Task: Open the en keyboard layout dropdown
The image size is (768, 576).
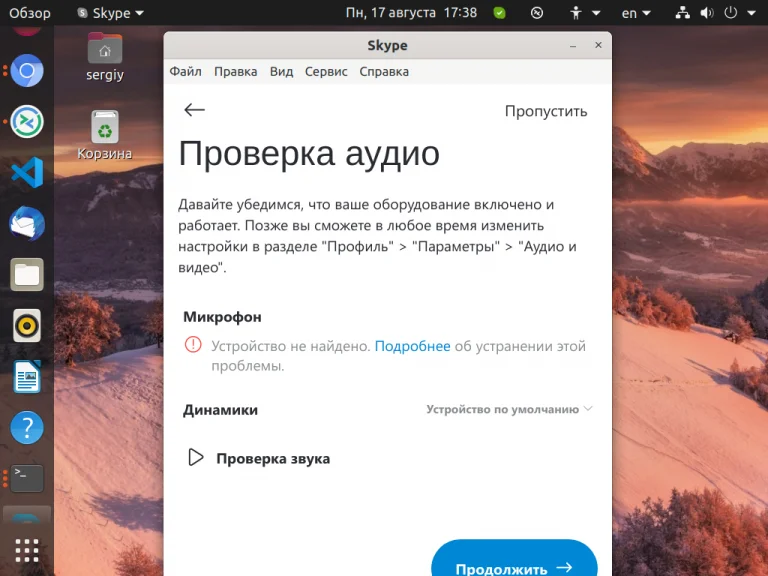Action: 636,13
